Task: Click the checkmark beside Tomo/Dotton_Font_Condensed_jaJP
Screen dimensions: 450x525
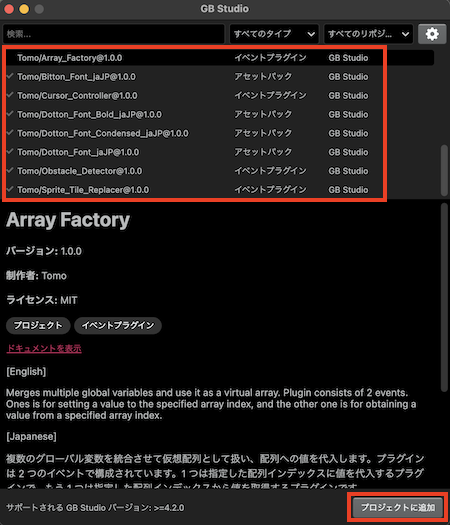Action: [10, 133]
